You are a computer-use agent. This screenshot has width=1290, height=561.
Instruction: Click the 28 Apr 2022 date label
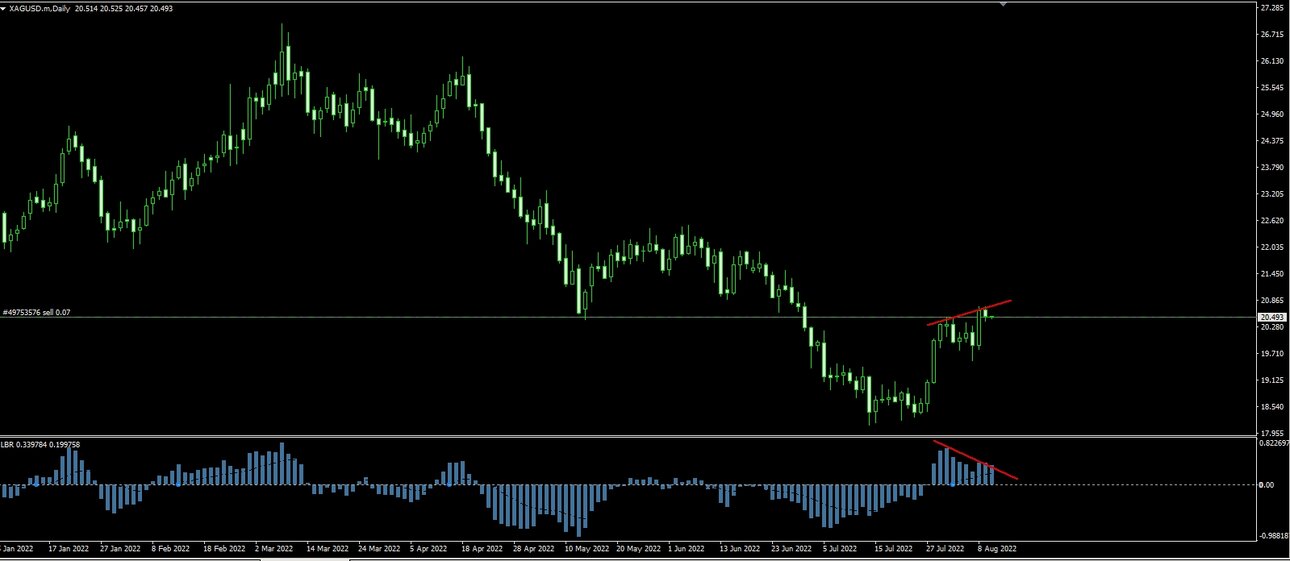point(533,549)
